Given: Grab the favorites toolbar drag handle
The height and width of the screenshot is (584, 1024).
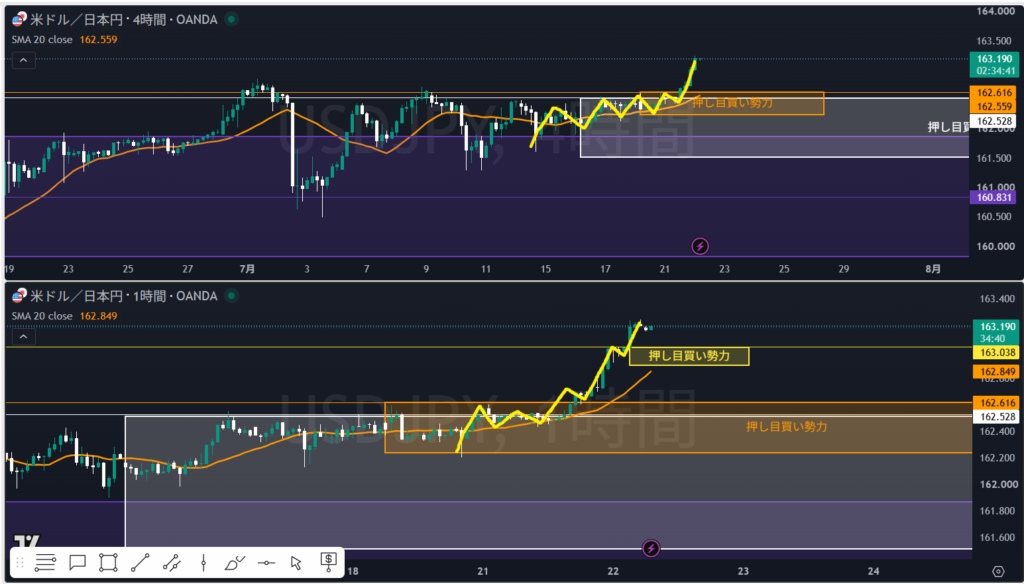Looking at the screenshot, I should (20, 562).
